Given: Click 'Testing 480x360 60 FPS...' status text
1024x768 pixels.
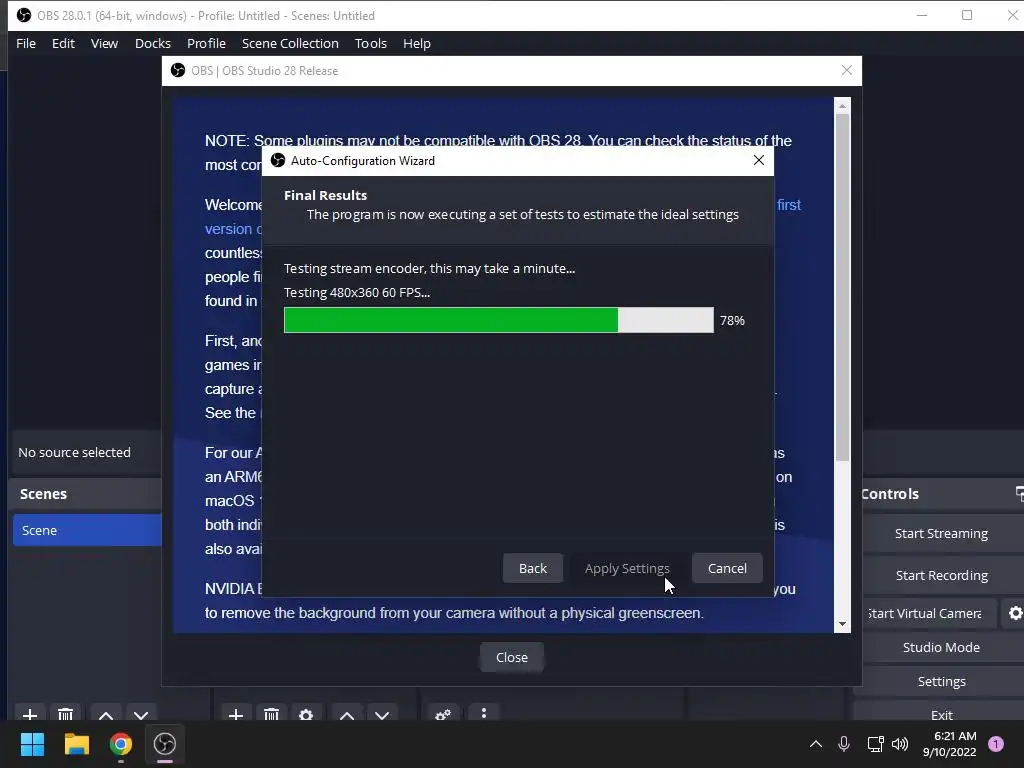Looking at the screenshot, I should 357,293.
